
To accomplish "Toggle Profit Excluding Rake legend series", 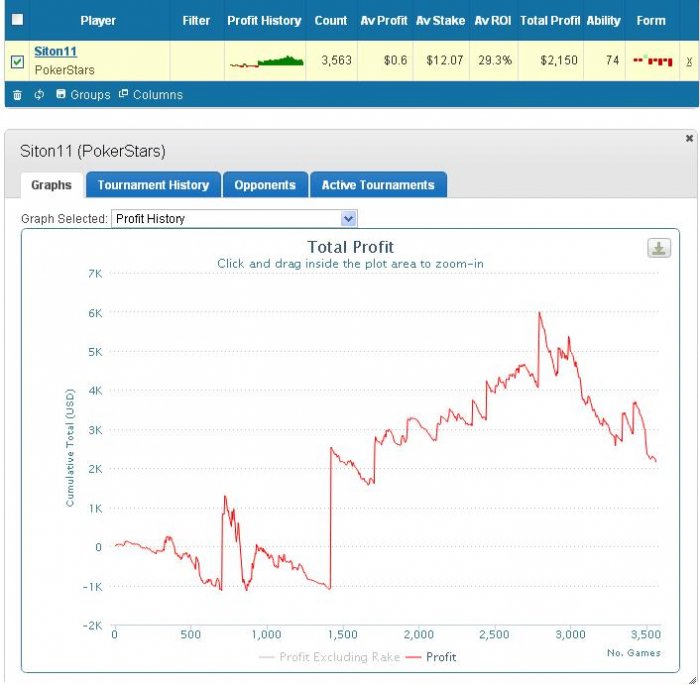I will [329, 657].
